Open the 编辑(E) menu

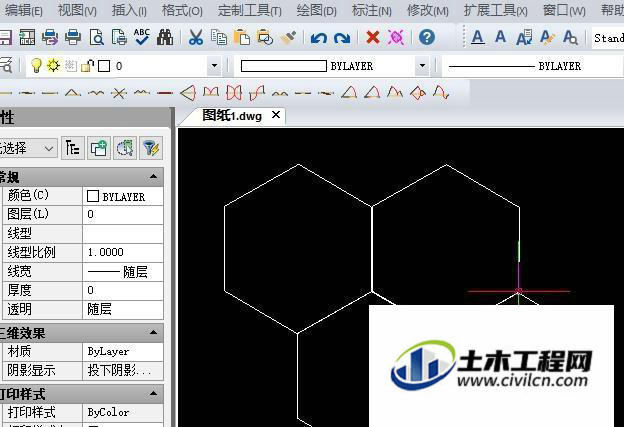pyautogui.click(x=23, y=10)
